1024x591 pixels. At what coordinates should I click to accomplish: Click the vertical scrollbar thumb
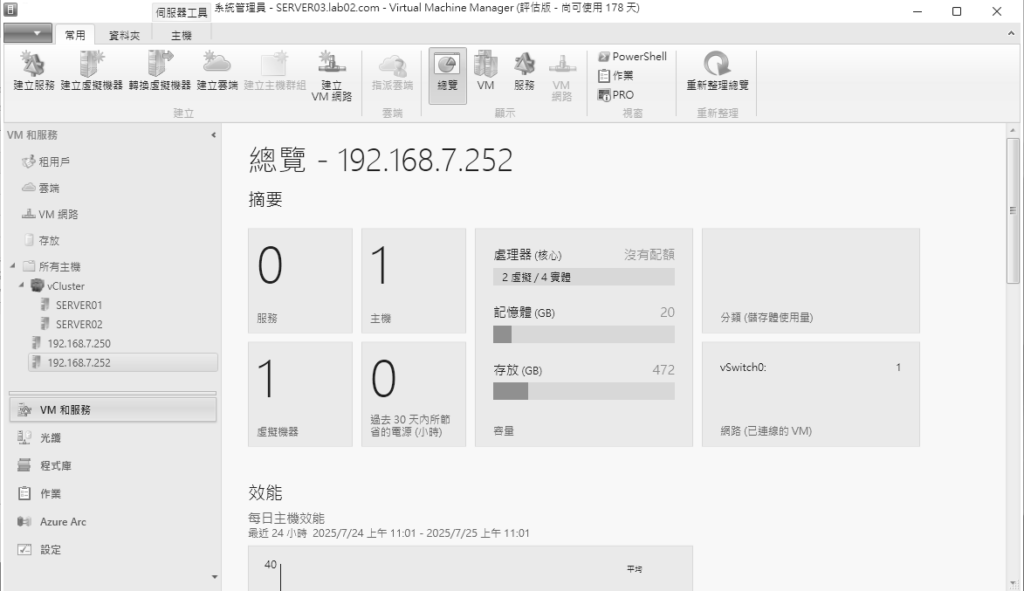1013,210
